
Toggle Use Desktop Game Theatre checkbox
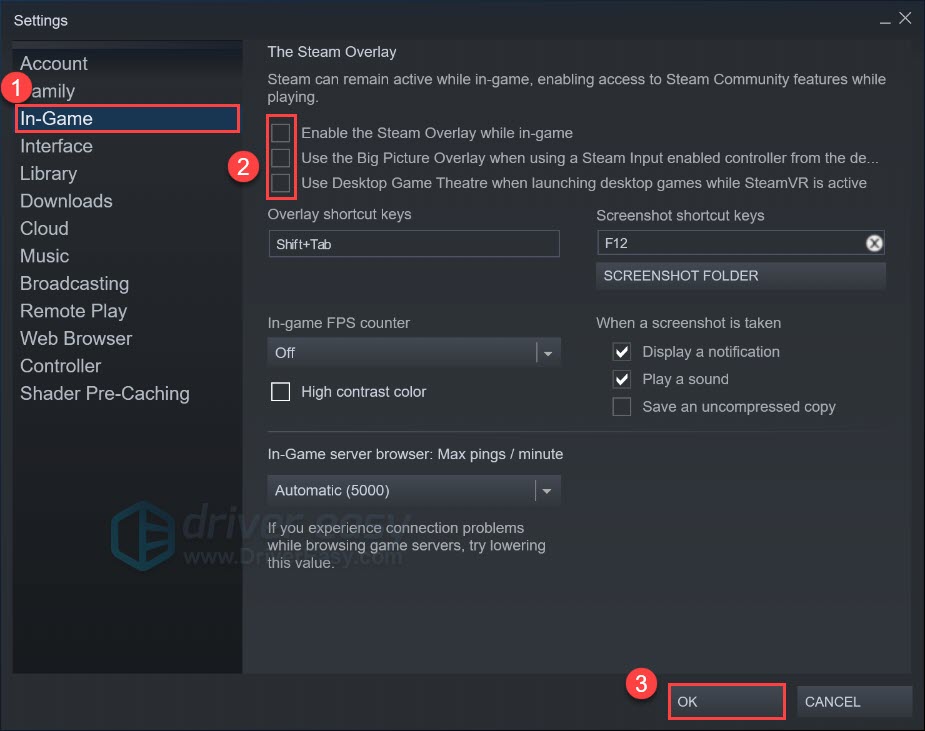point(281,183)
